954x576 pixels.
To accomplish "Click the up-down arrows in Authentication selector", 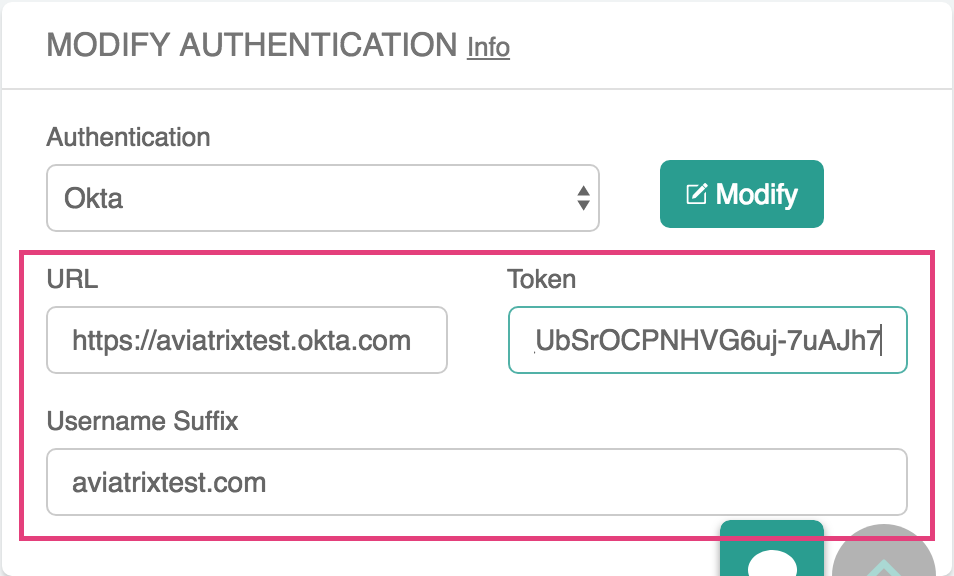I will coord(583,198).
